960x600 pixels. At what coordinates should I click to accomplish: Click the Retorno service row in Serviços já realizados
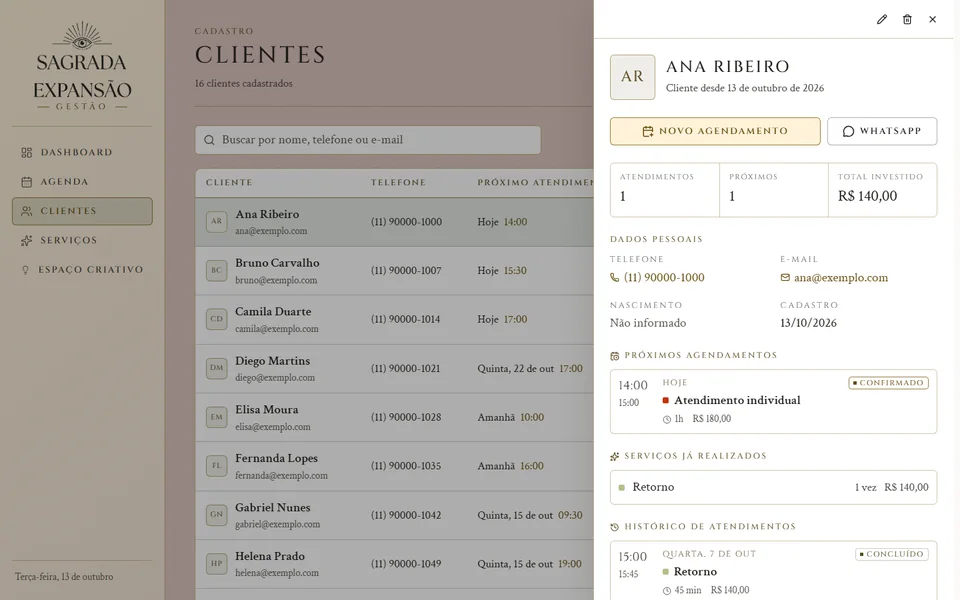[773, 487]
